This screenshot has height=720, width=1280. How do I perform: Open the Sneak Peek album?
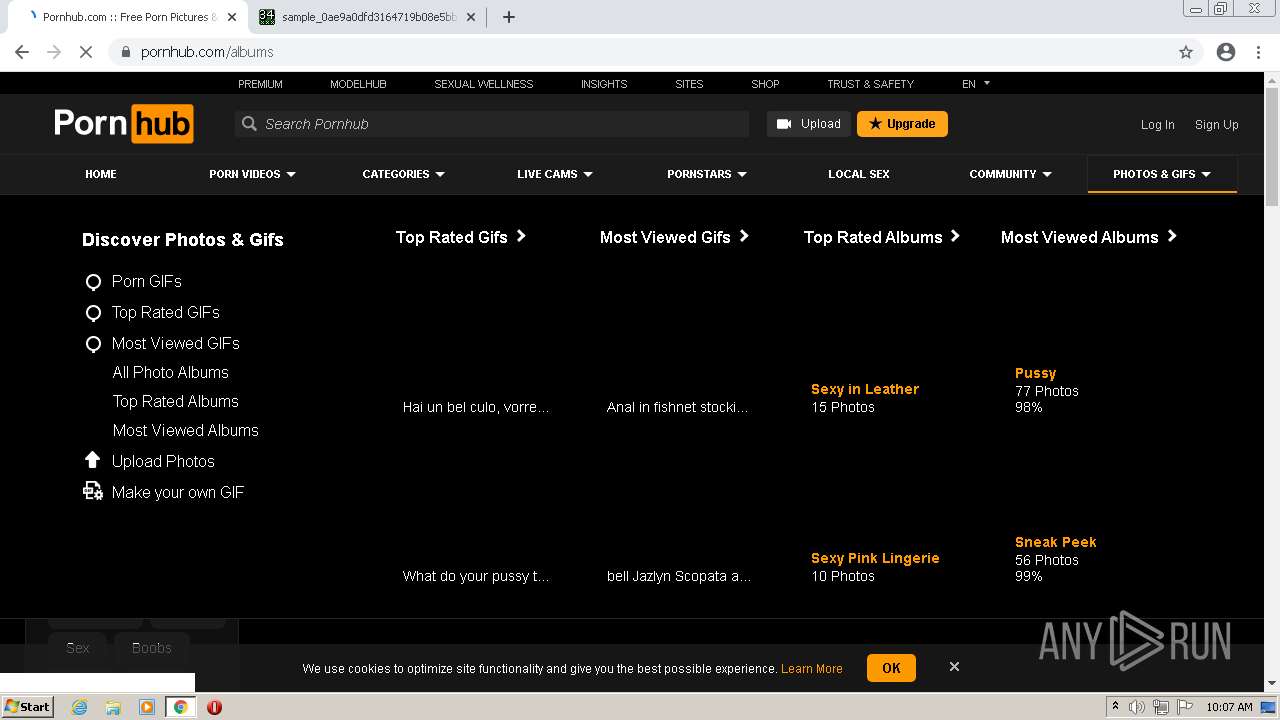[x=1056, y=542]
